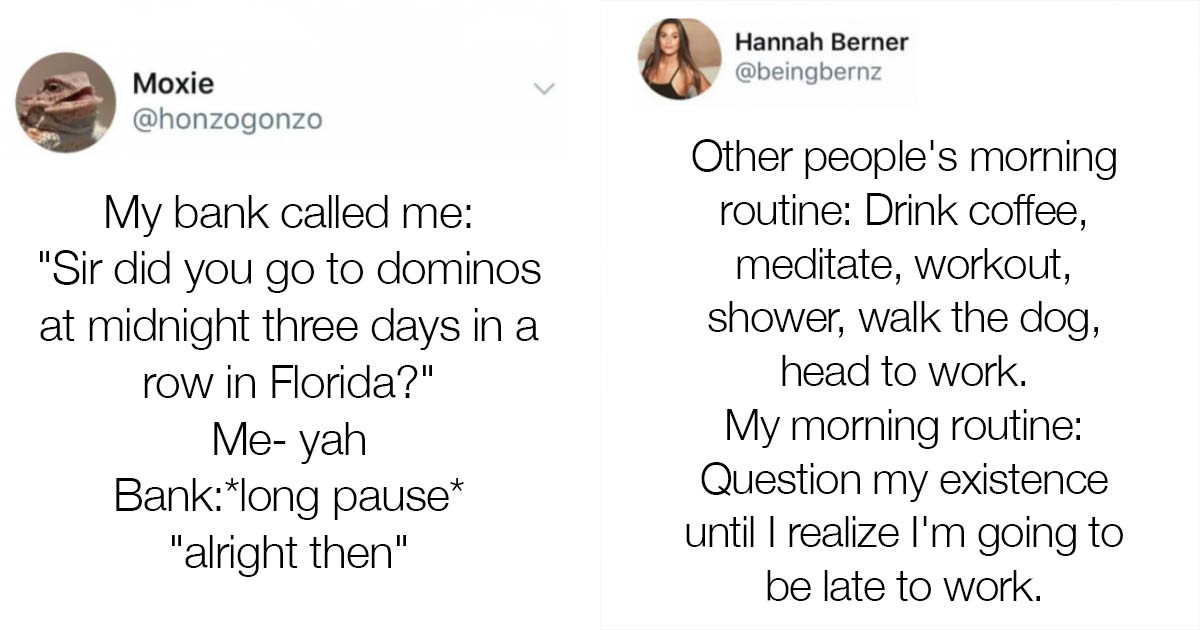This screenshot has width=1200, height=630.
Task: Click Hannah Berner's profile picture
Action: pos(679,58)
